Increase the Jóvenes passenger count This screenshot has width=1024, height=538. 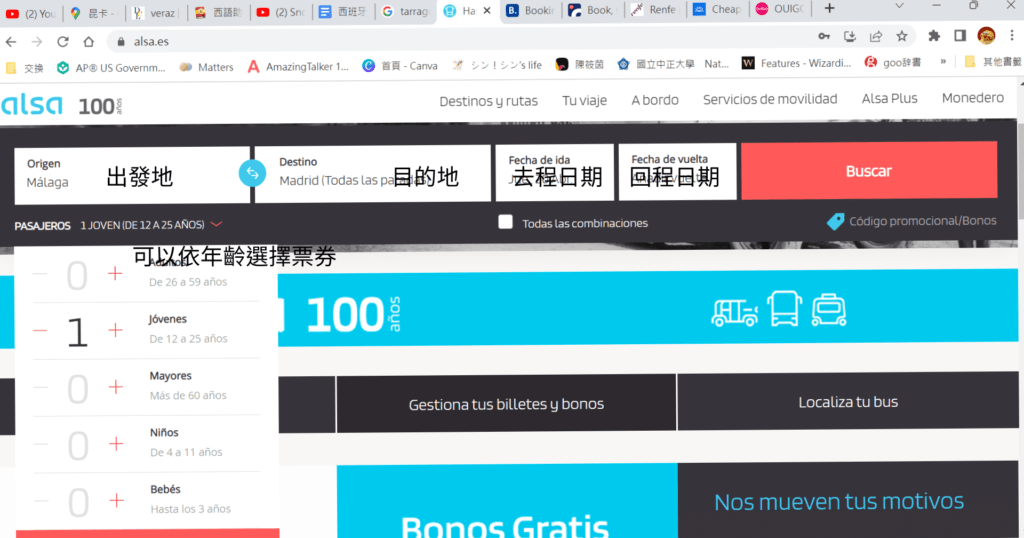[116, 330]
